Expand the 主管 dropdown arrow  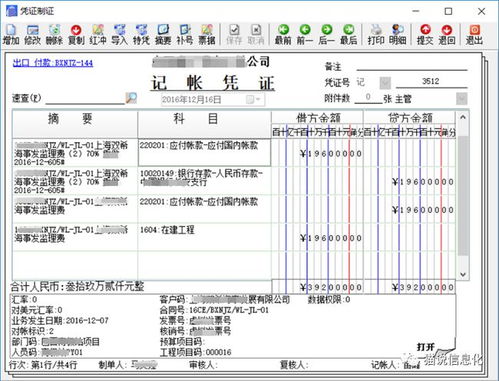(x=462, y=99)
